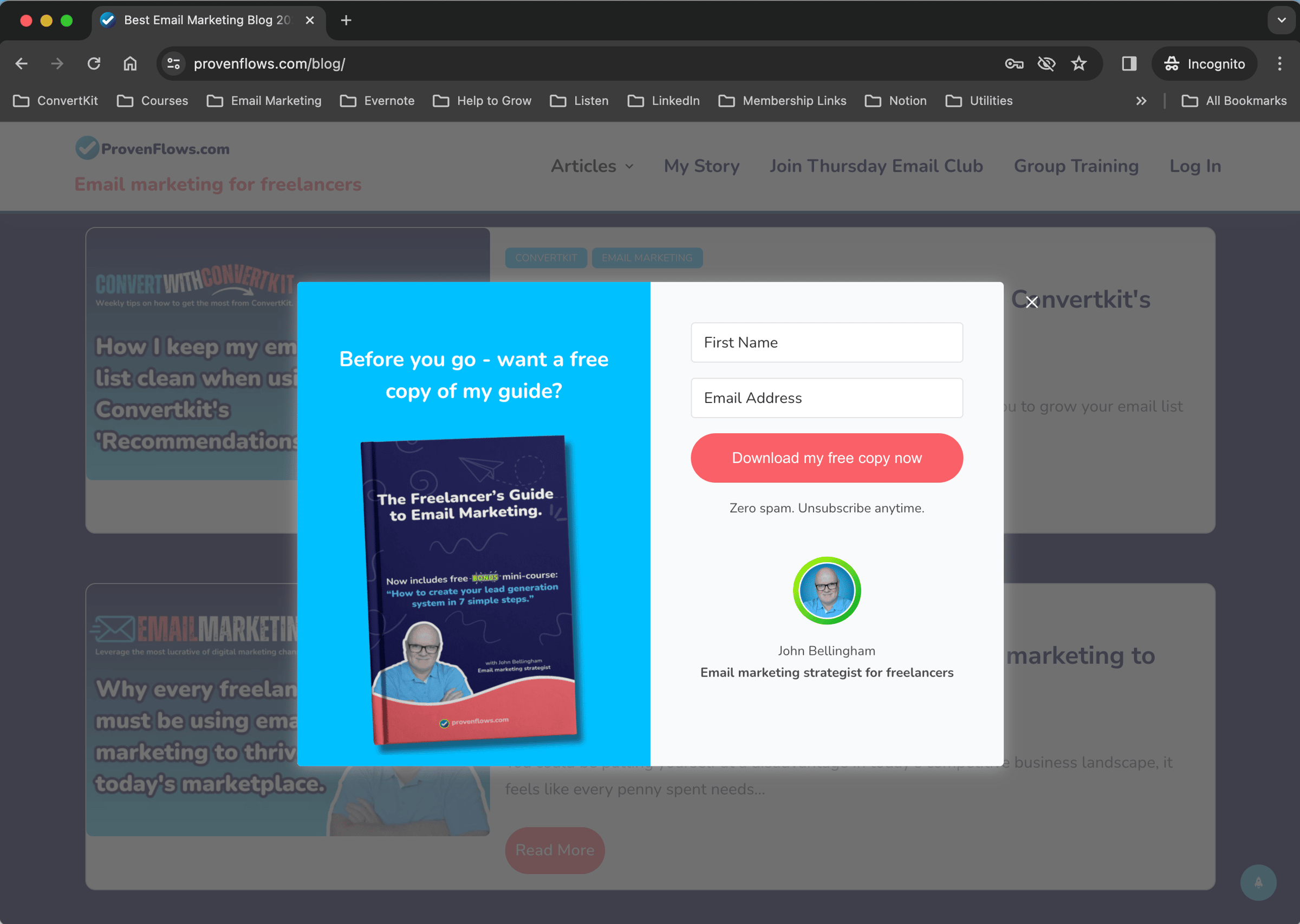
Task: Open site information icon in address bar
Action: pyautogui.click(x=173, y=64)
